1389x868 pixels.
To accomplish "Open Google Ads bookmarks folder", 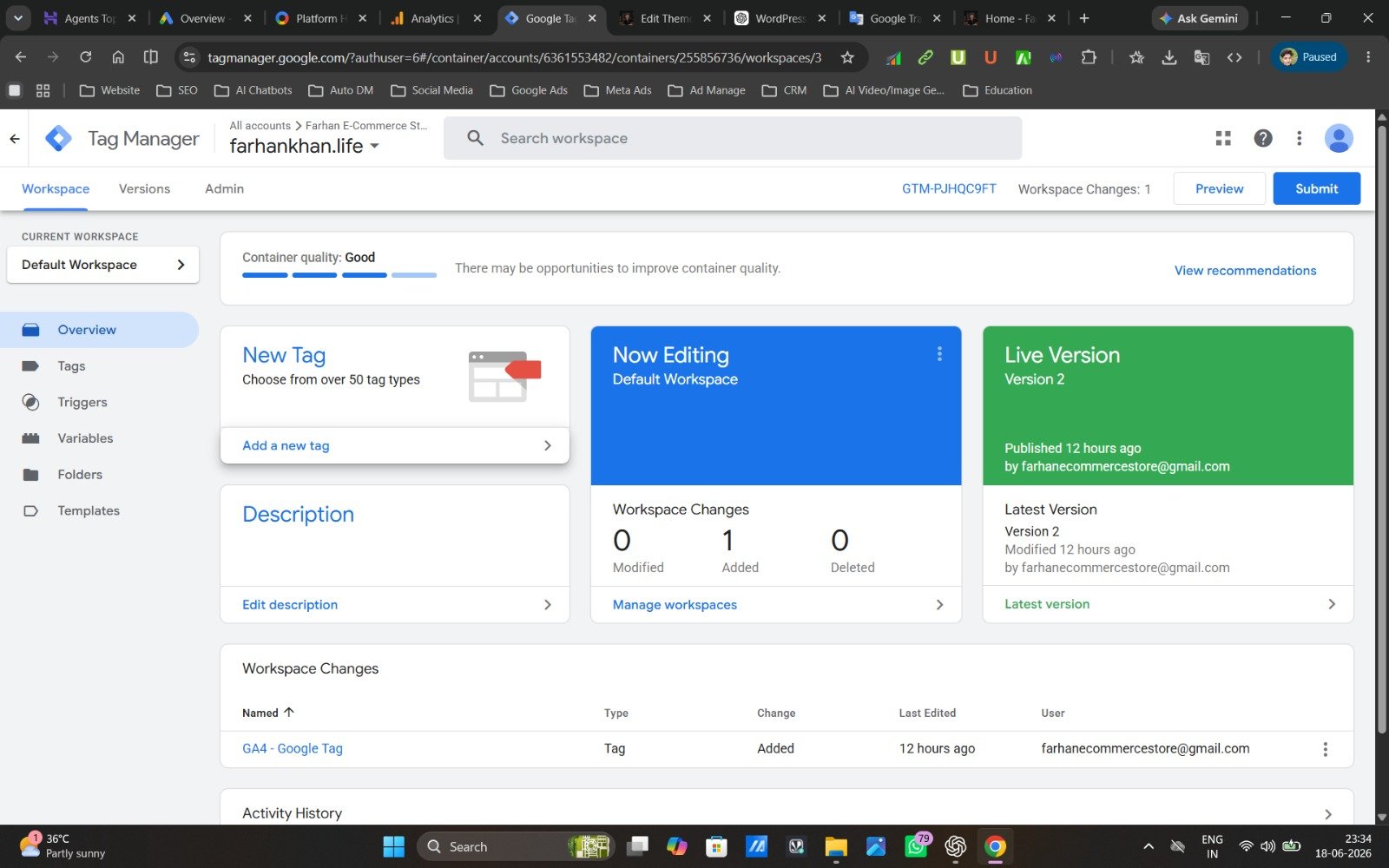I will click(x=529, y=90).
